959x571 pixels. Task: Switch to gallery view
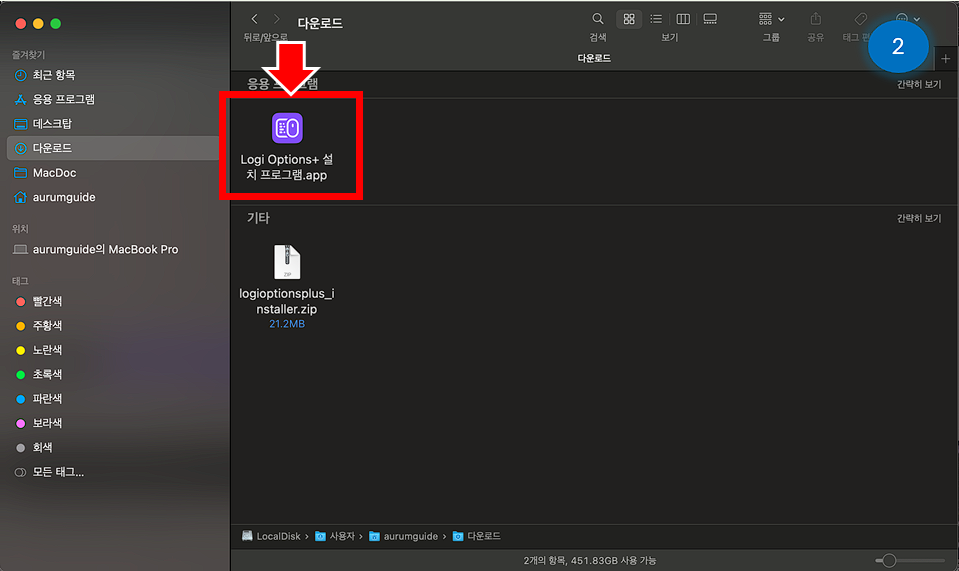pos(709,19)
